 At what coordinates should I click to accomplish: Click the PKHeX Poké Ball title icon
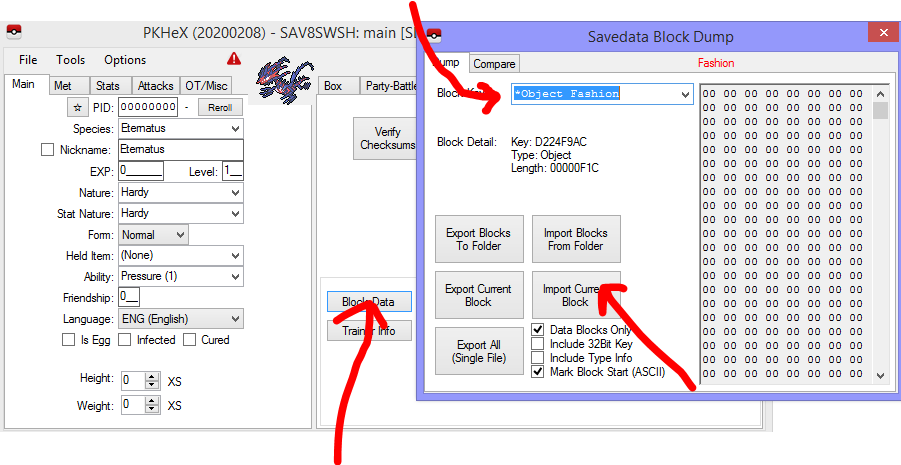(x=14, y=32)
